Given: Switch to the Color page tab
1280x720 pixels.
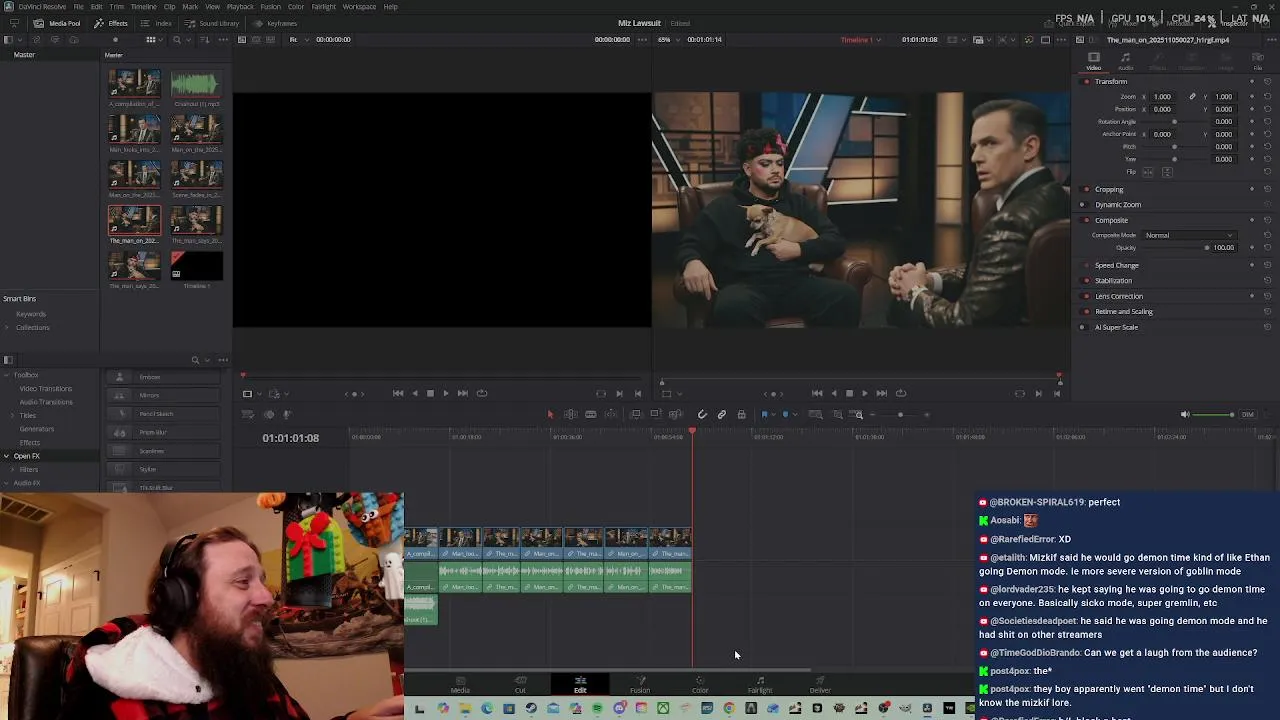Looking at the screenshot, I should [x=700, y=684].
